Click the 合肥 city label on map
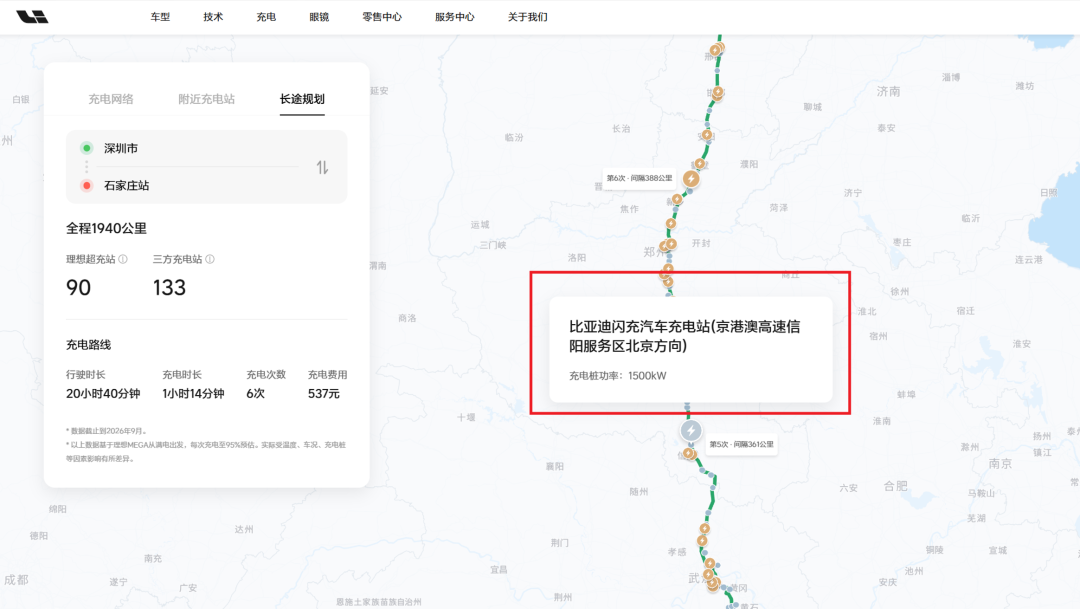1080x609 pixels. pyautogui.click(x=895, y=486)
